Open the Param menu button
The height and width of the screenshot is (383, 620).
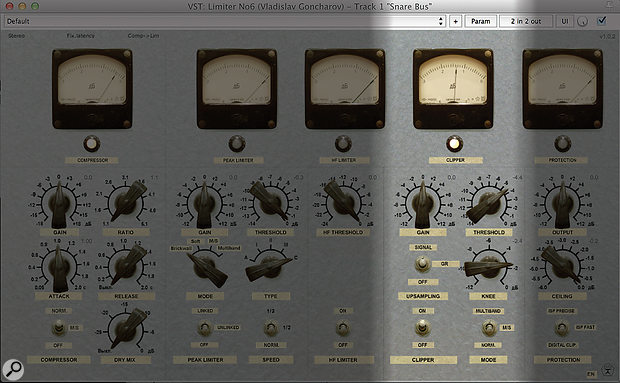pyautogui.click(x=480, y=21)
